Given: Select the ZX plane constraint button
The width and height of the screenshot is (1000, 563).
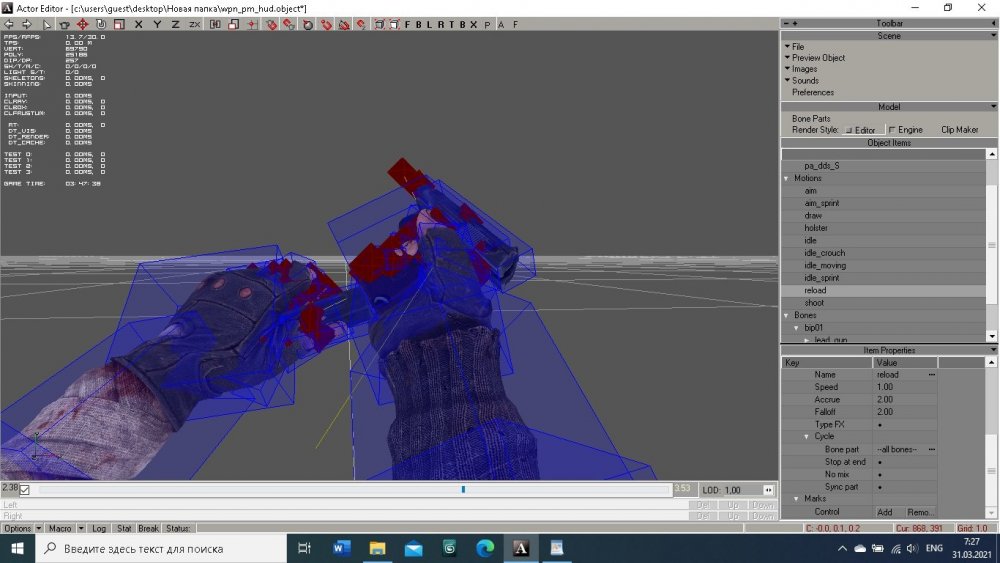Looking at the screenshot, I should point(194,24).
